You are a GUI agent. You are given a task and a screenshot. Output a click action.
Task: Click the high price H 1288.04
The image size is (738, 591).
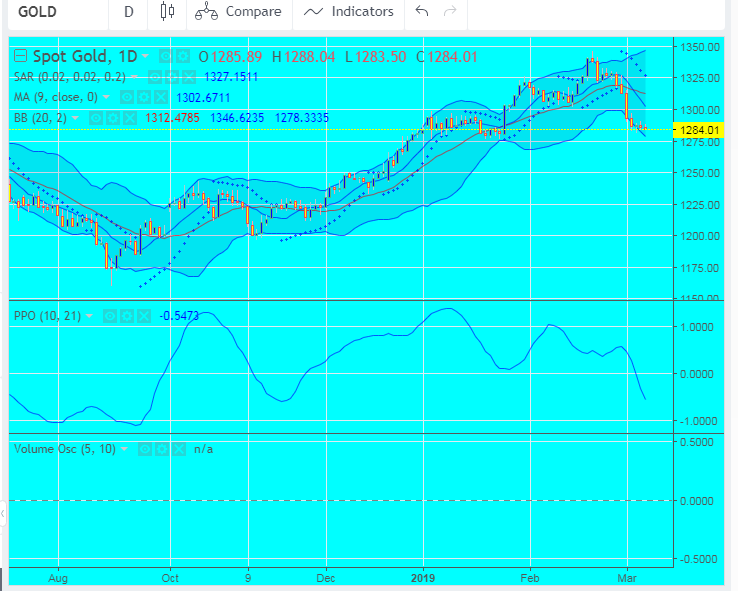click(304, 57)
